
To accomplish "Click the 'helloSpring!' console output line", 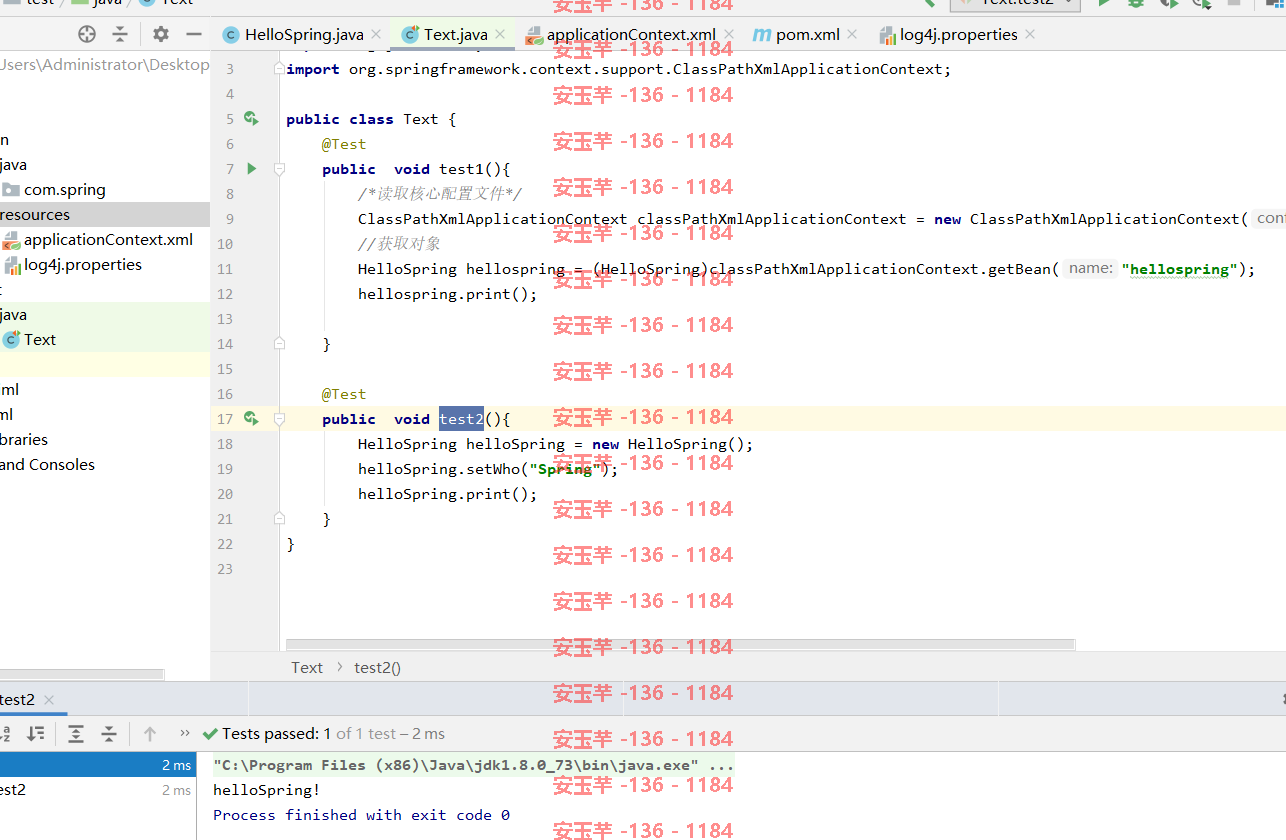I will coord(266,790).
